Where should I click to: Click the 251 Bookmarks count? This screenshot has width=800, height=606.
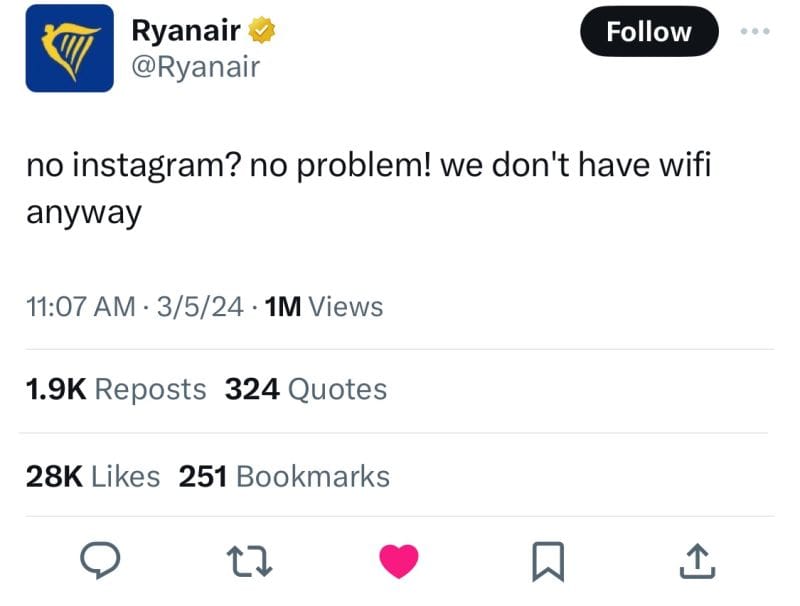click(x=284, y=476)
